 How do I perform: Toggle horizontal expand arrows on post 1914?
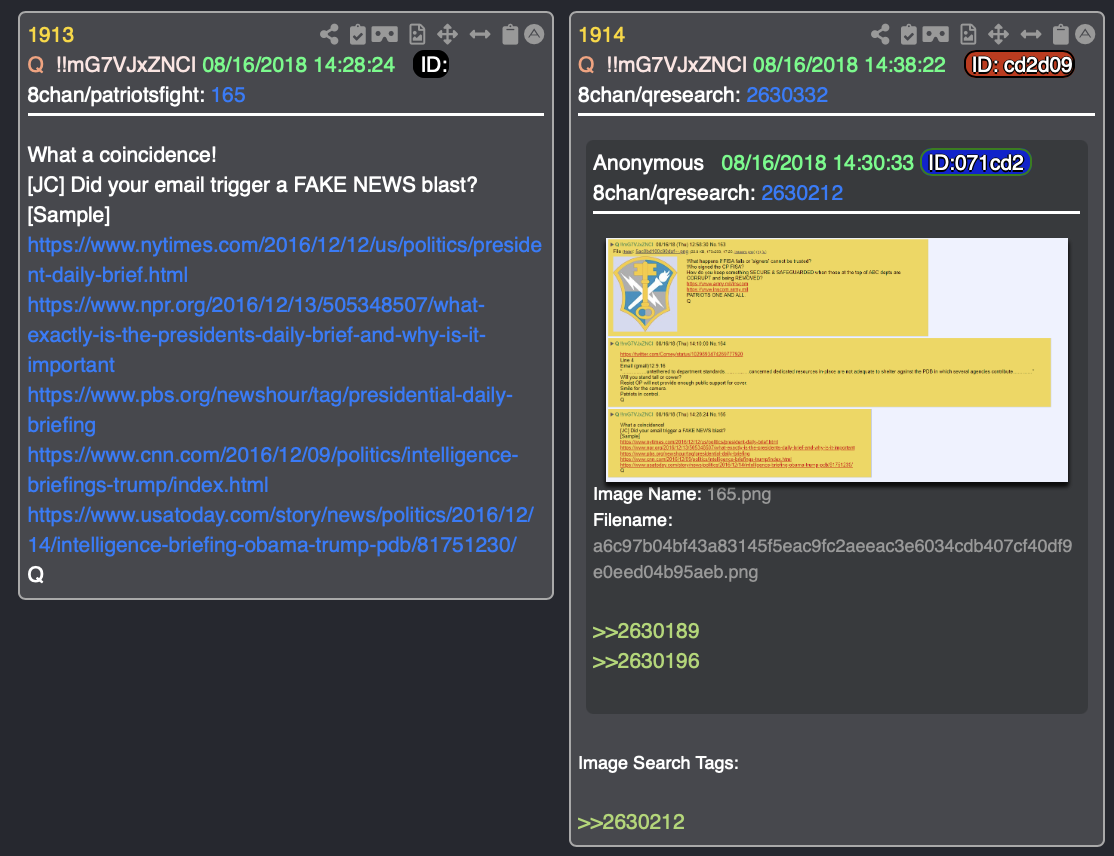tap(1031, 34)
